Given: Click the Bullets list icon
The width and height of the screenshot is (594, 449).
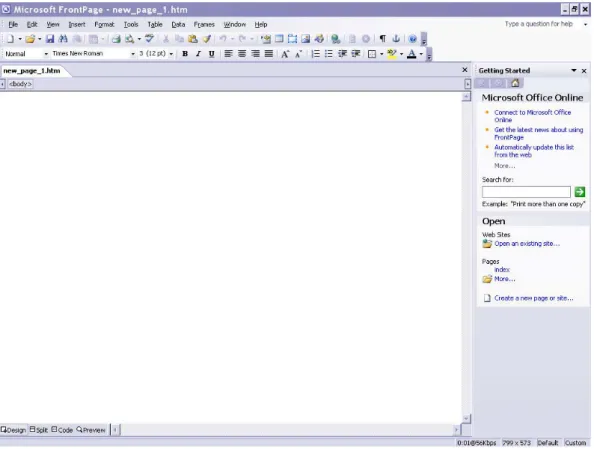Looking at the screenshot, I should click(328, 54).
